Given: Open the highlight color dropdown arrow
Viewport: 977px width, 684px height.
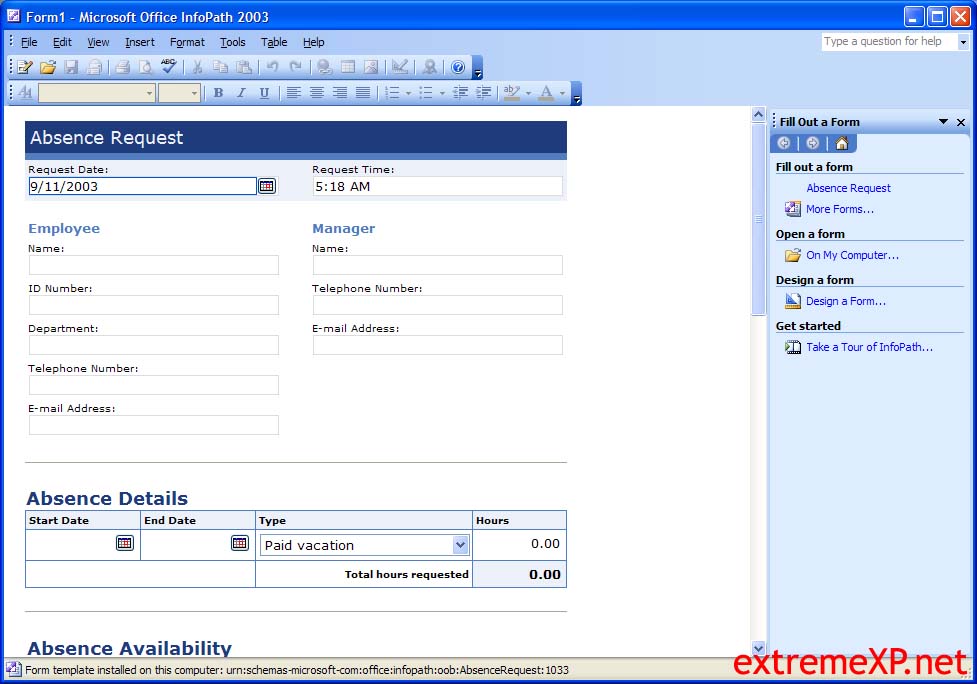Looking at the screenshot, I should tap(528, 93).
